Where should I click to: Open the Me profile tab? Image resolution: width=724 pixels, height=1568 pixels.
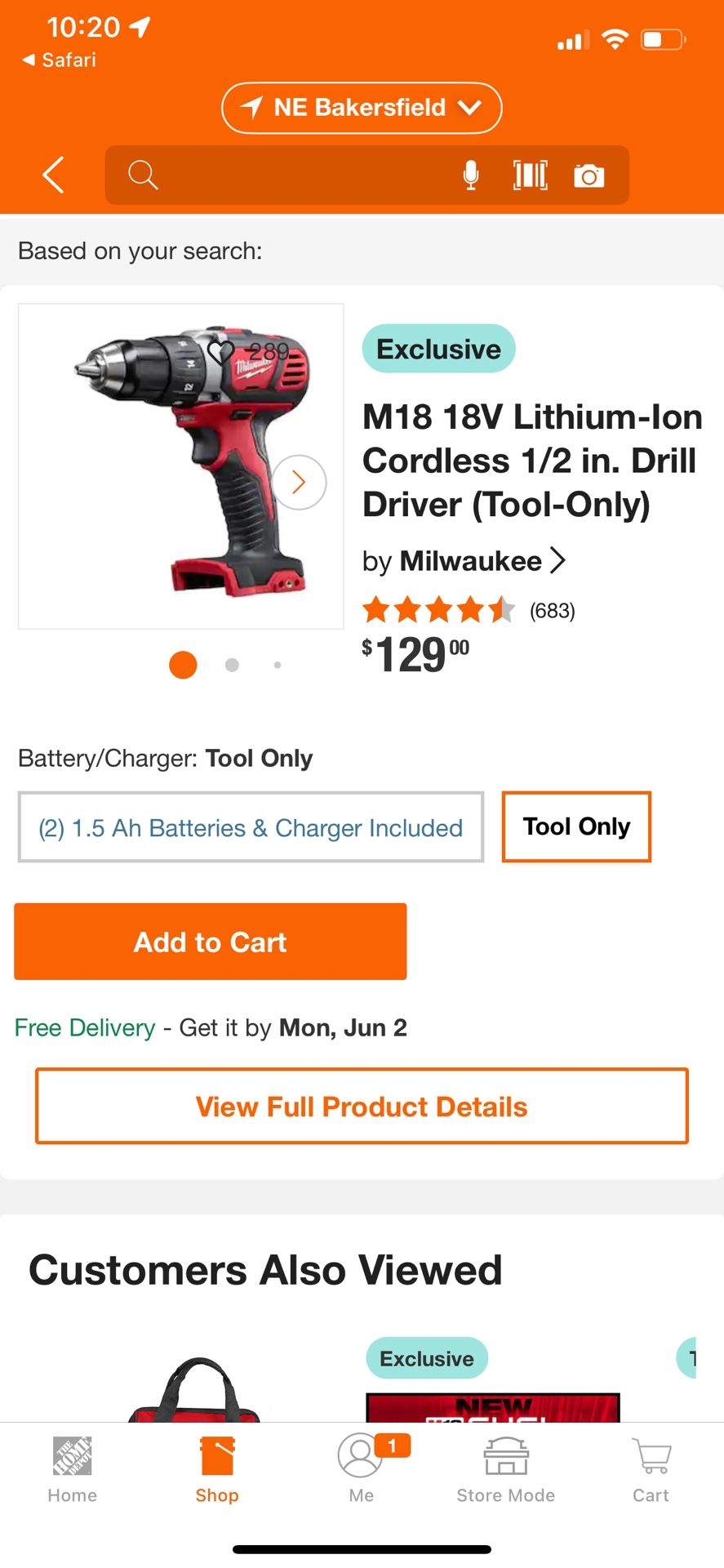(x=361, y=1470)
